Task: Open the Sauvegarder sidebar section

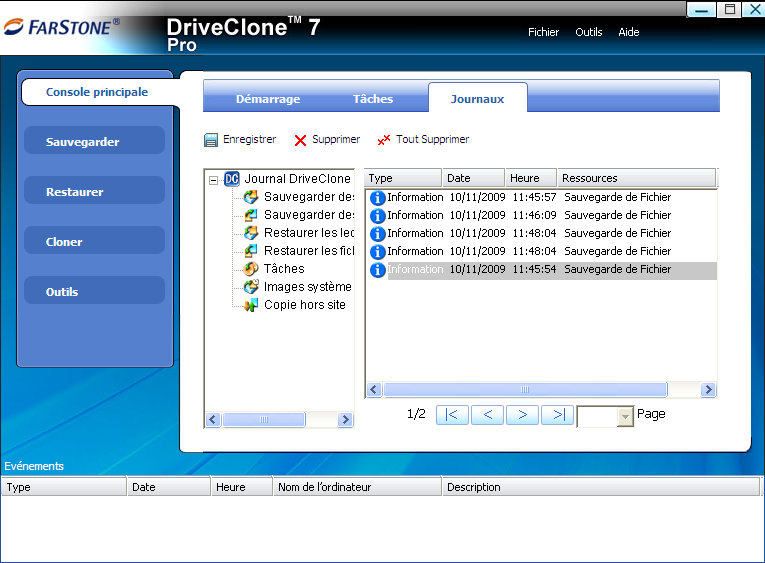Action: click(94, 141)
